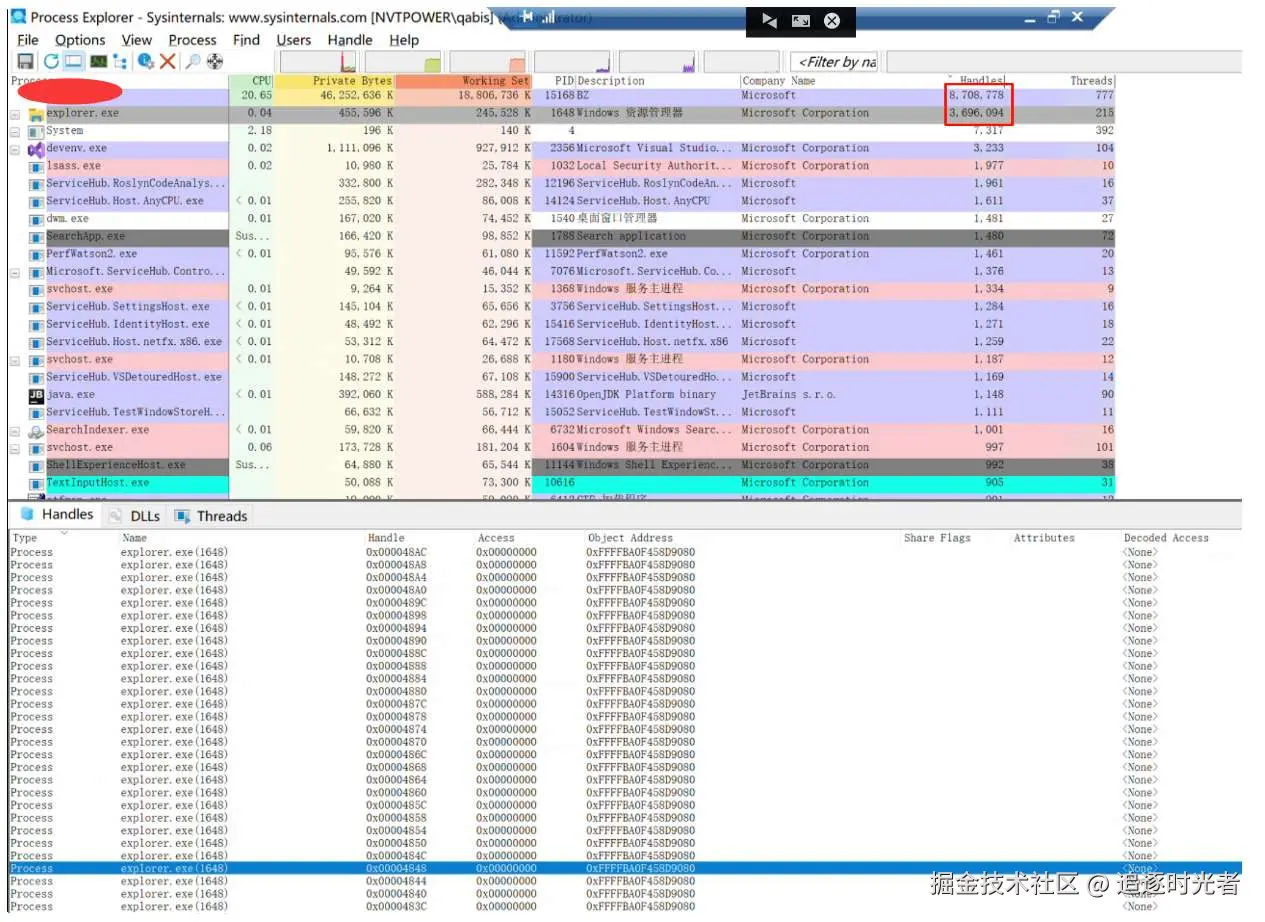Image resolution: width=1265 pixels, height=922 pixels.
Task: Sort by the CPU column header
Action: point(252,81)
